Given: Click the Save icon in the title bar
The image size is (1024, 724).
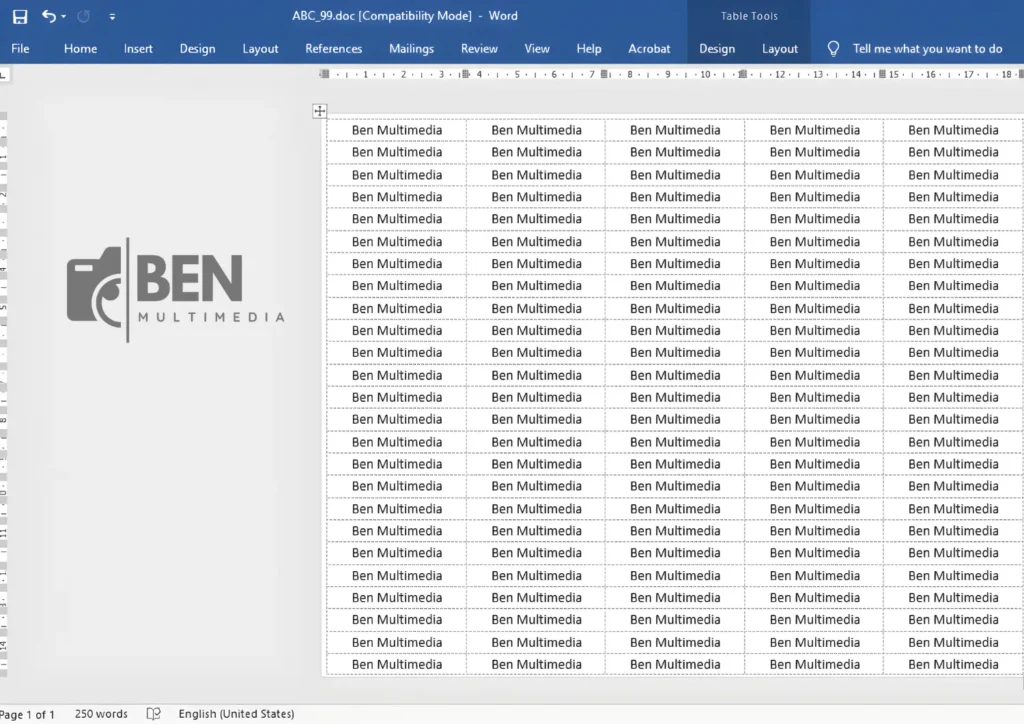Looking at the screenshot, I should coord(20,16).
